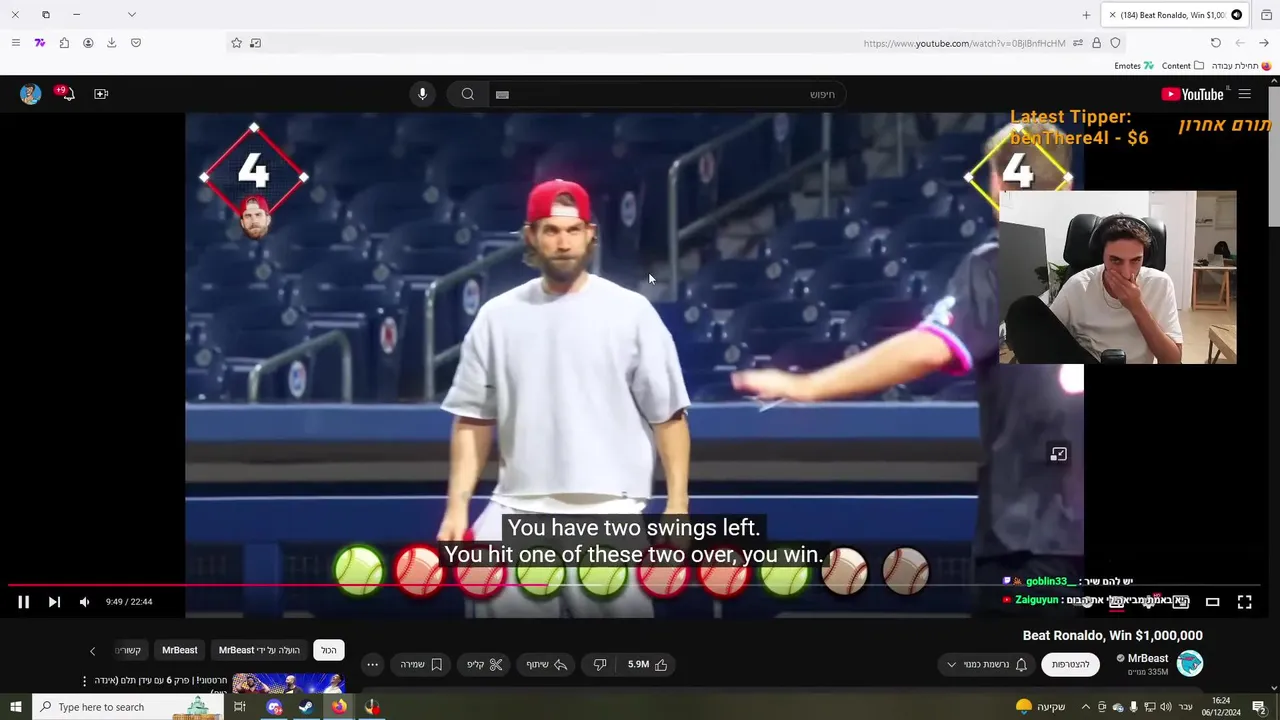This screenshot has width=1280, height=720.
Task: Mute the tab via its speaker icon
Action: pyautogui.click(x=1237, y=15)
